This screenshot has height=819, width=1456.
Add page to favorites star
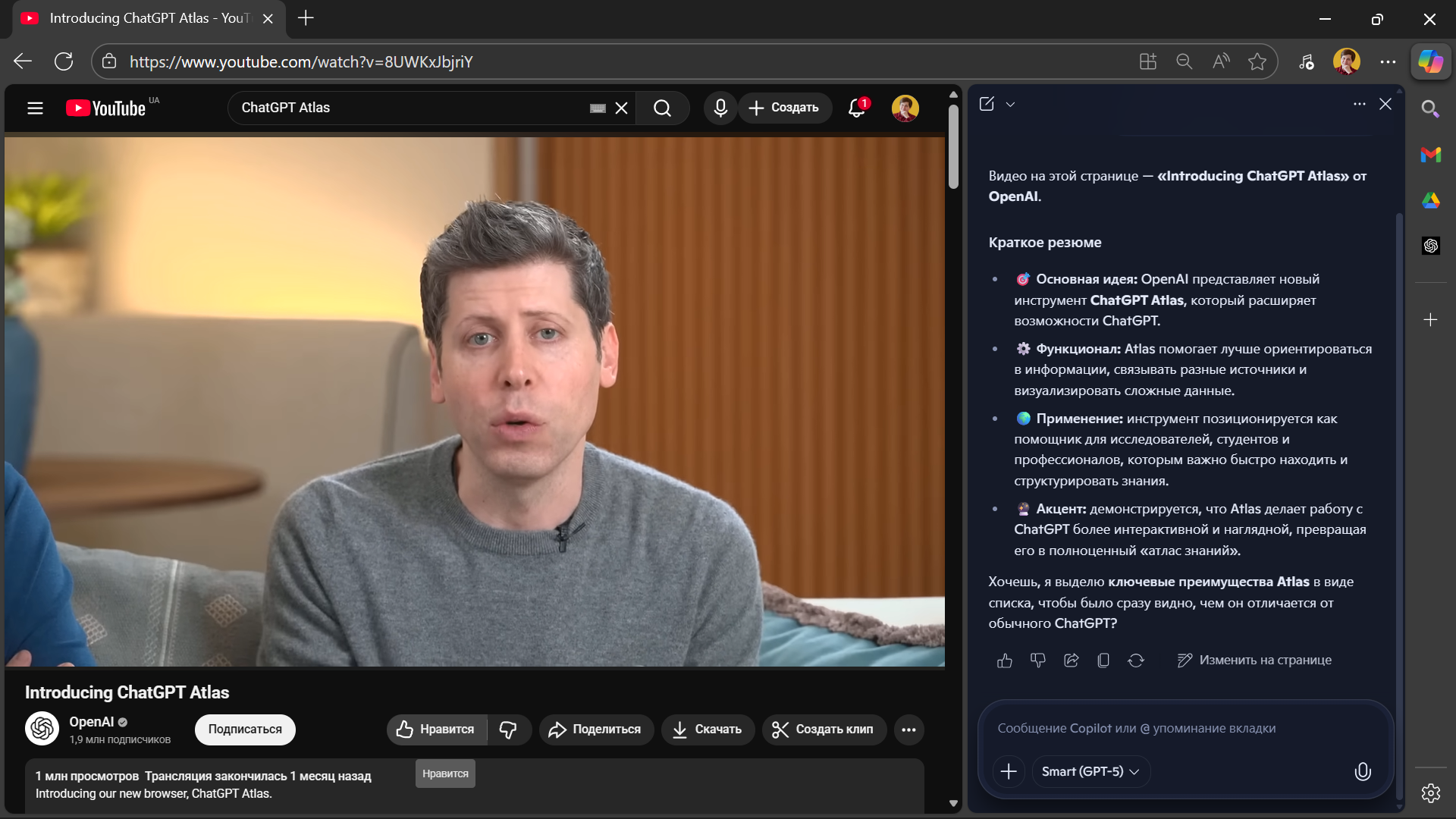coord(1257,61)
